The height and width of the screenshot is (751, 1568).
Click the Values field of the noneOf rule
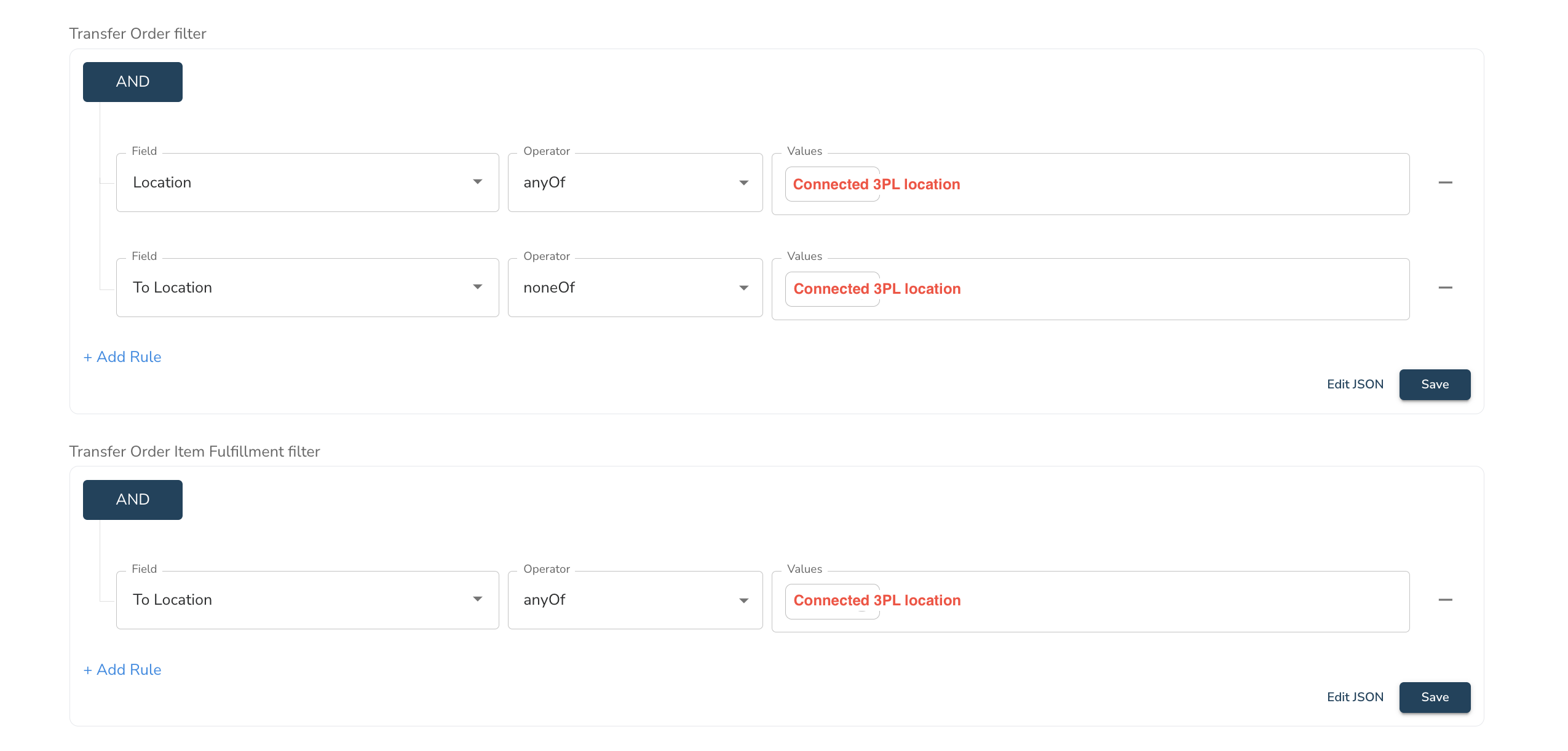point(1090,289)
